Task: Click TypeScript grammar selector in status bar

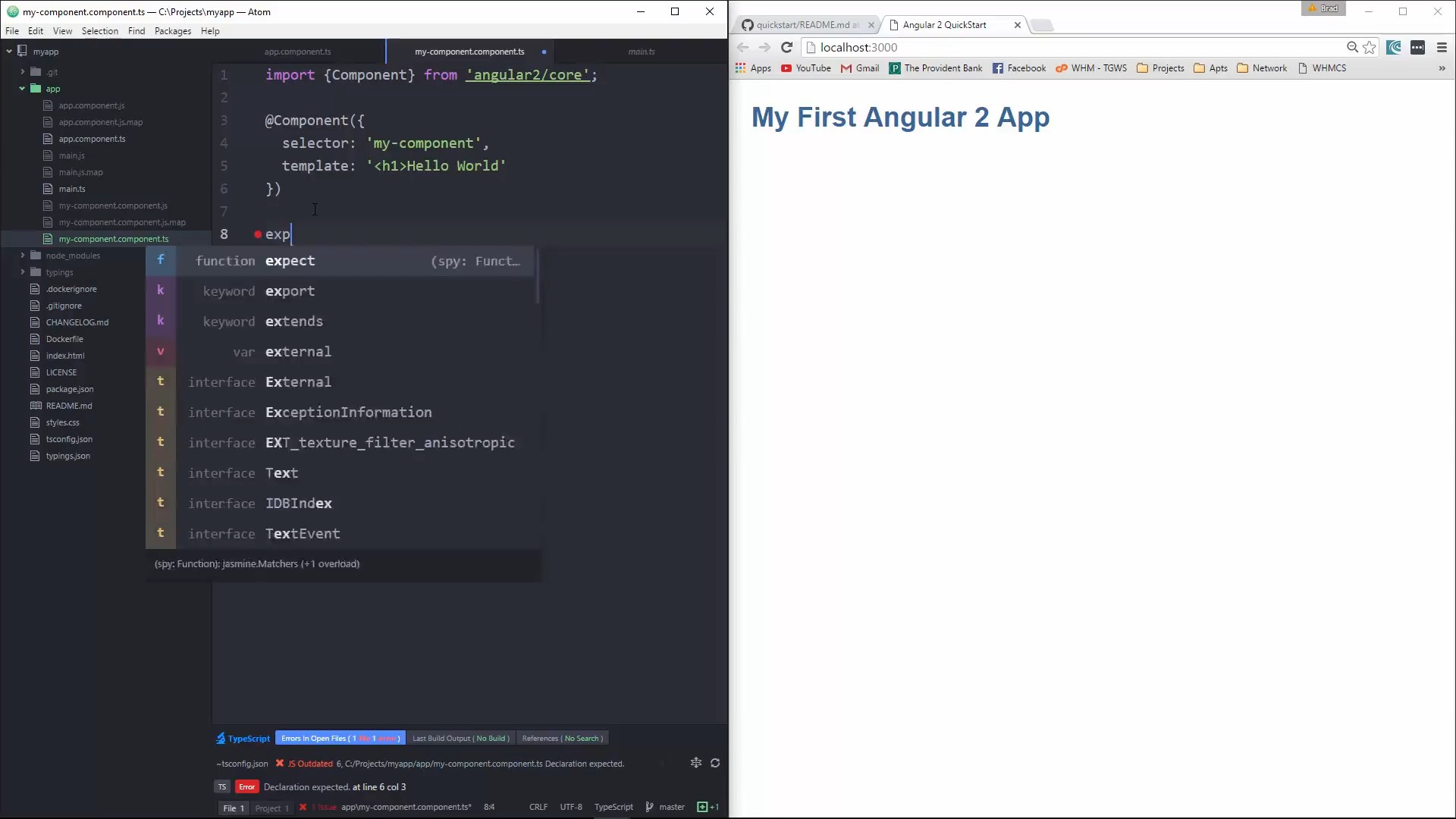Action: (613, 807)
